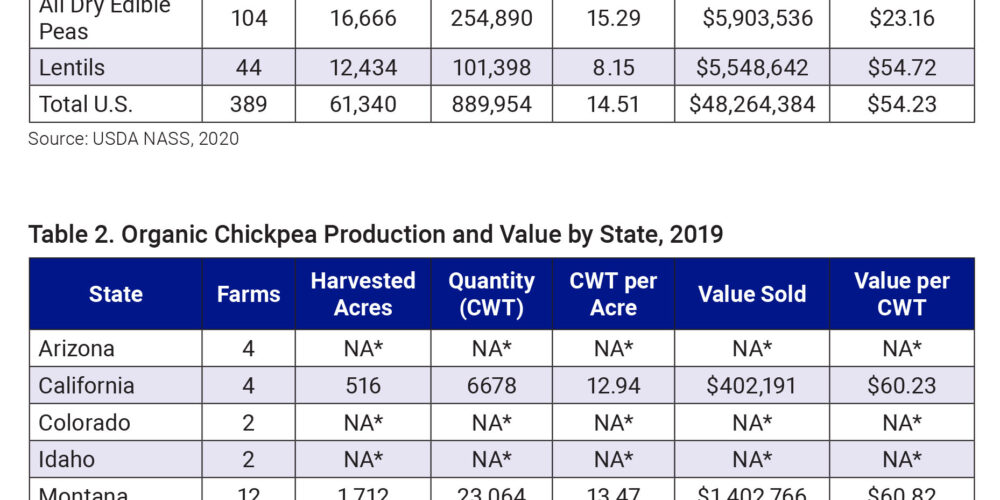
Task: Click the Source: USDA NASS, 2020 note
Action: [133, 139]
